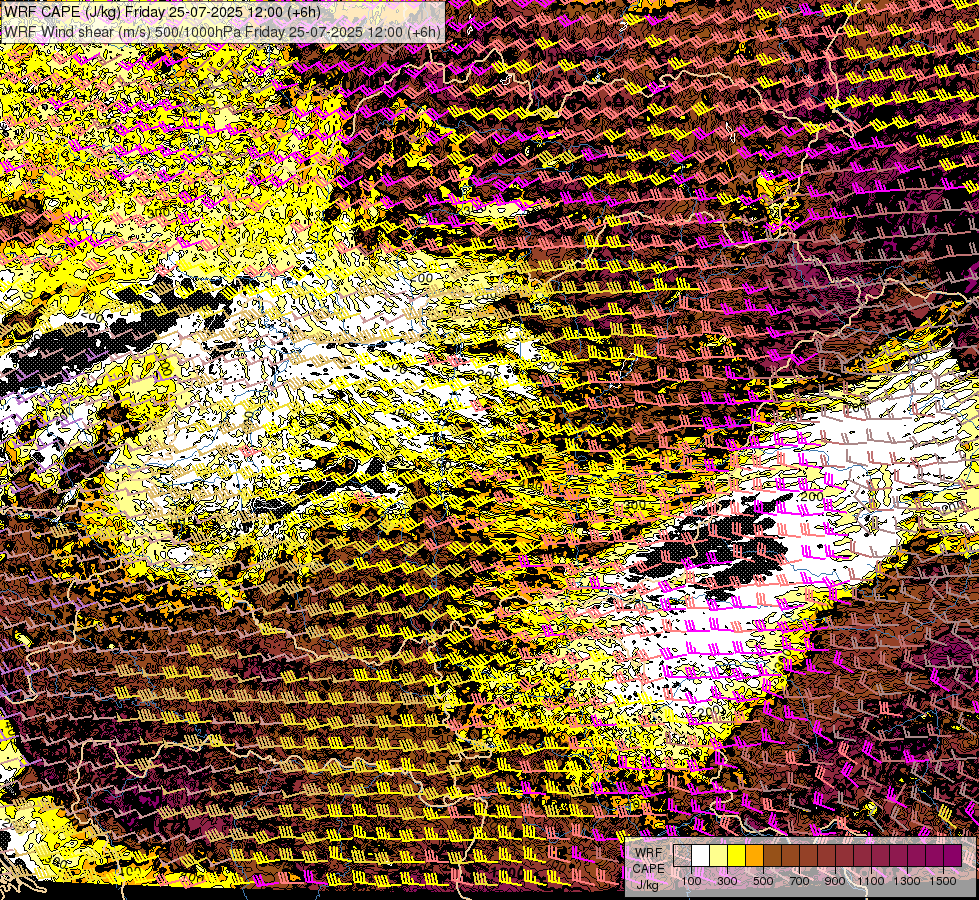
Task: Click the '1100' value on the legend scale
Action: (x=870, y=881)
